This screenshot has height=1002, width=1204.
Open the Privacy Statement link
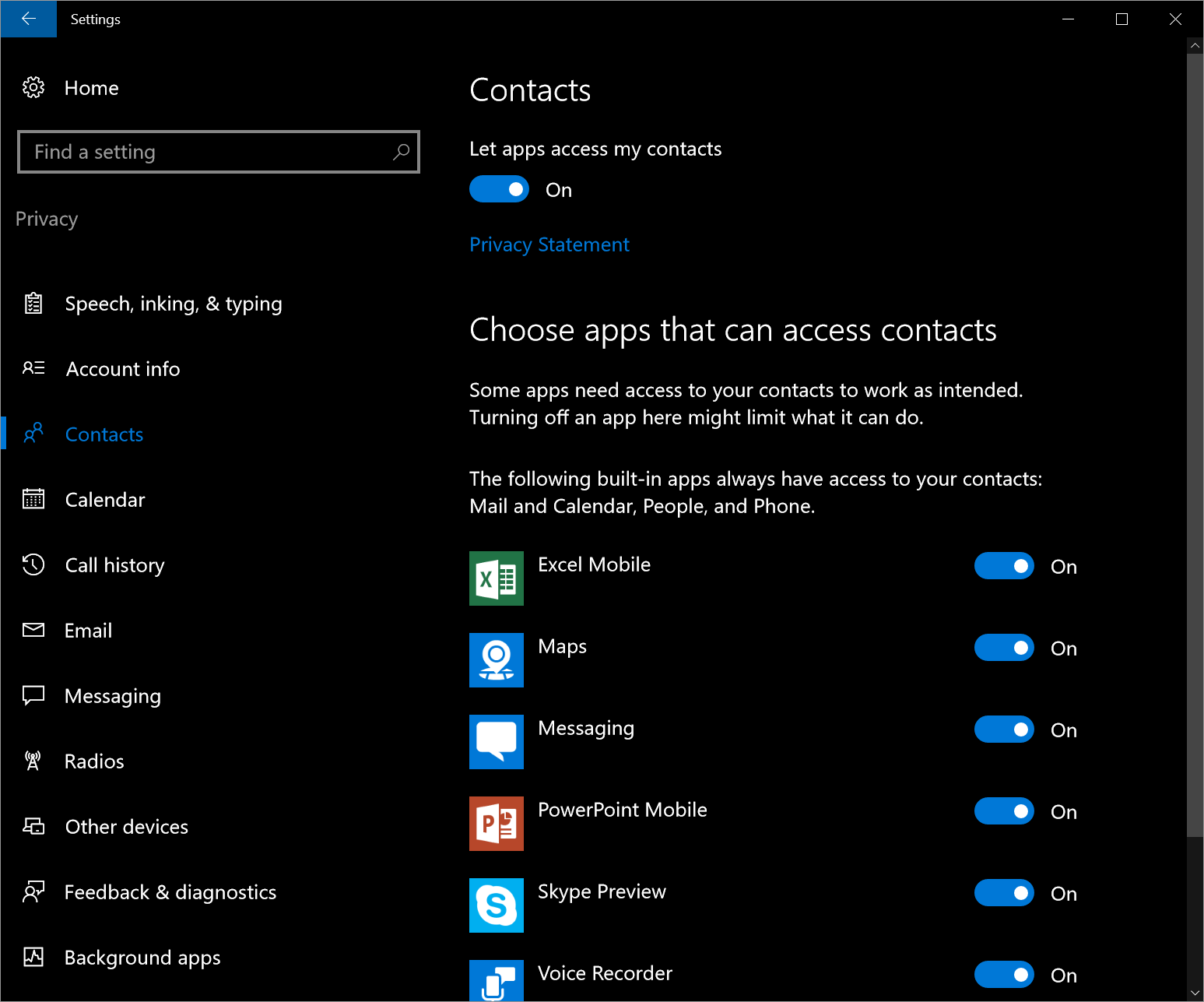549,244
